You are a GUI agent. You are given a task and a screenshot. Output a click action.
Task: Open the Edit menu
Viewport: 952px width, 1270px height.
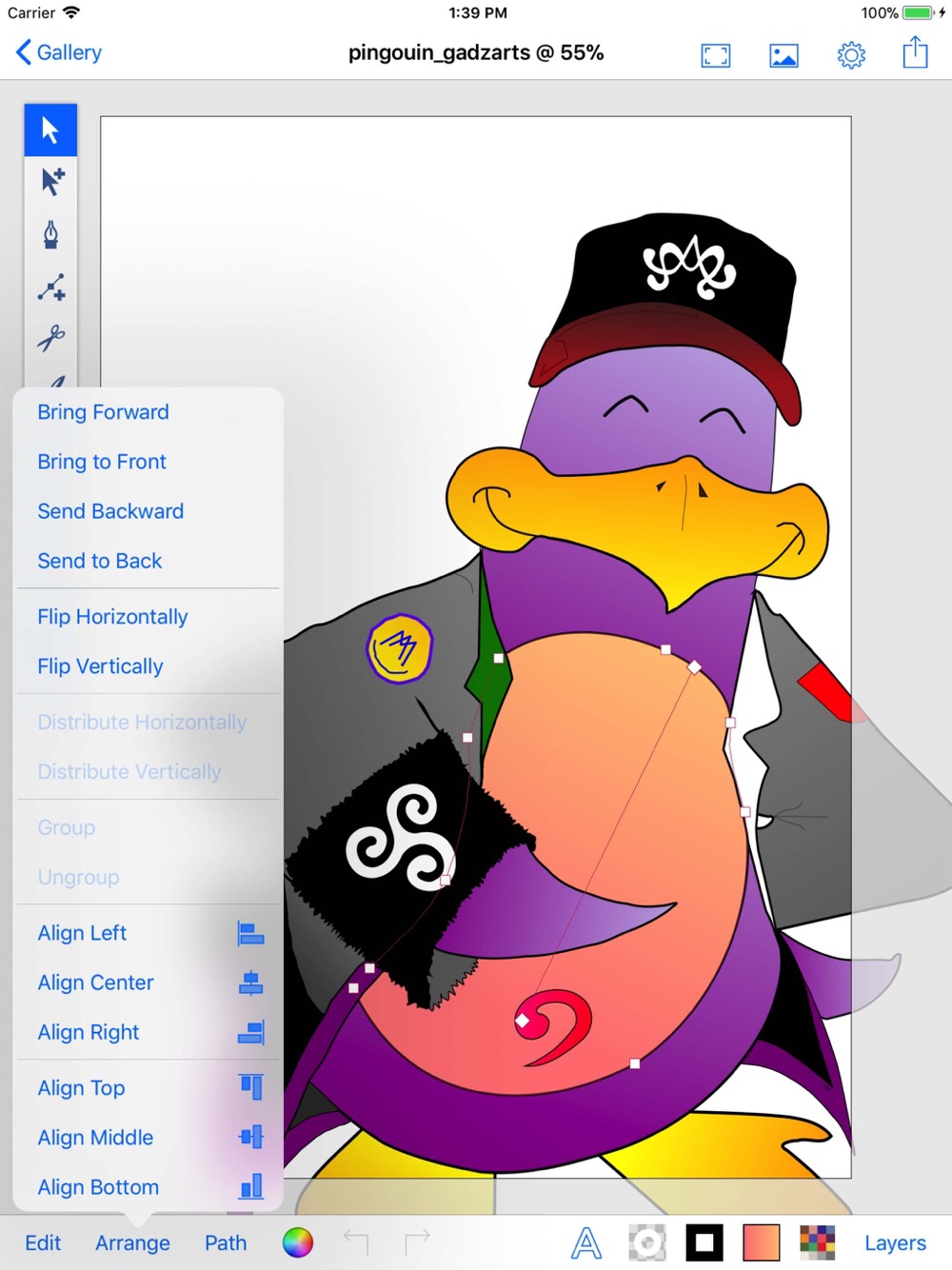43,1243
